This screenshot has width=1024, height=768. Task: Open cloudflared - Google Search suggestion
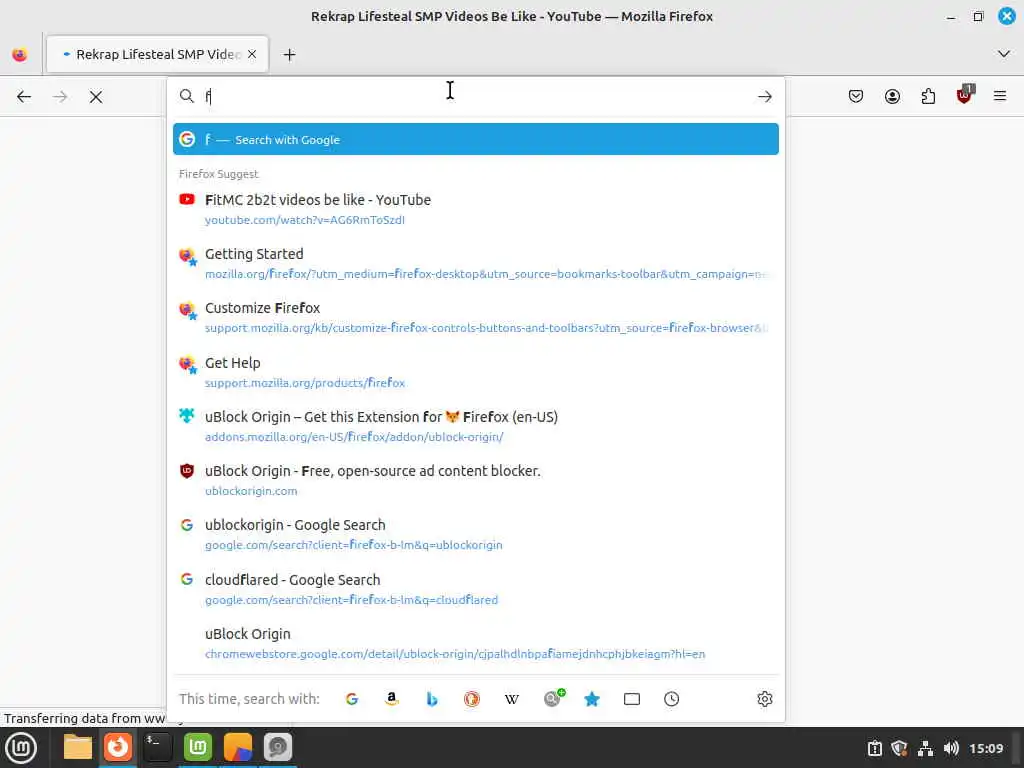tap(475, 589)
